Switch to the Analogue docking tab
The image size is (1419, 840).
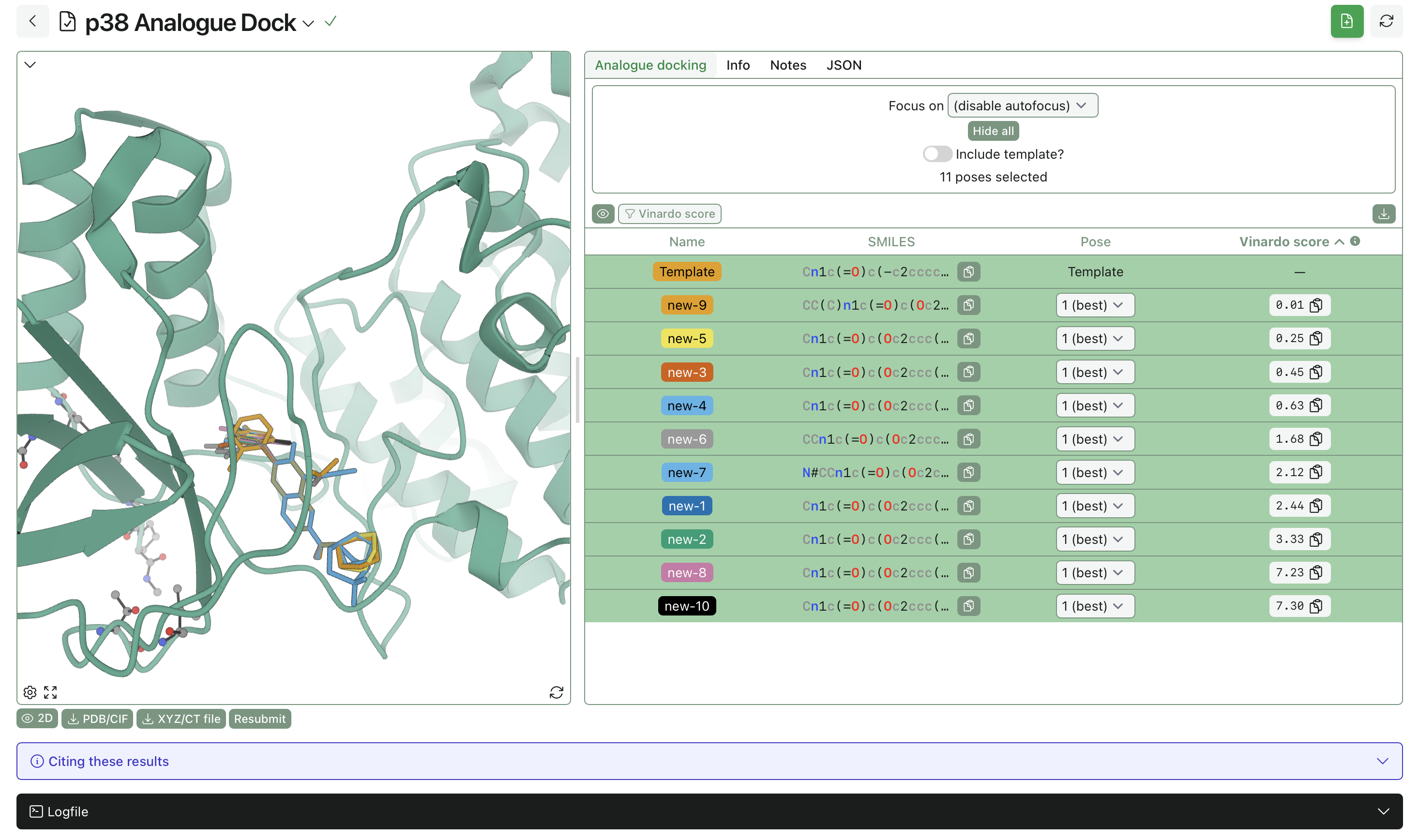coord(650,65)
